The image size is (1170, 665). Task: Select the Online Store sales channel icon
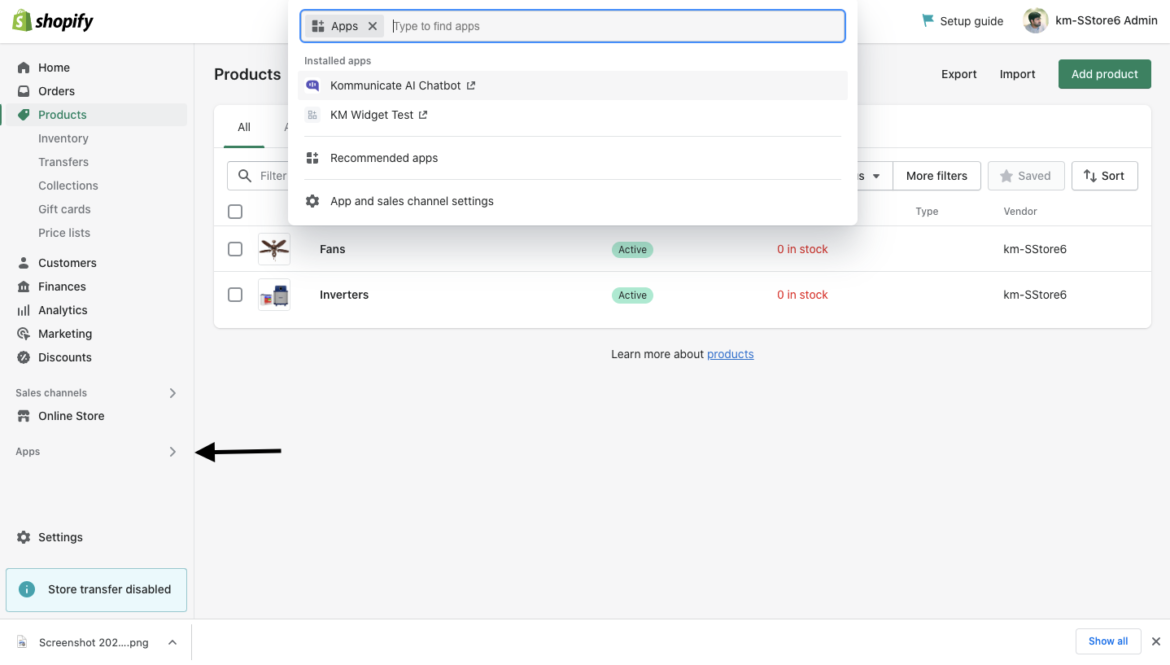point(22,415)
